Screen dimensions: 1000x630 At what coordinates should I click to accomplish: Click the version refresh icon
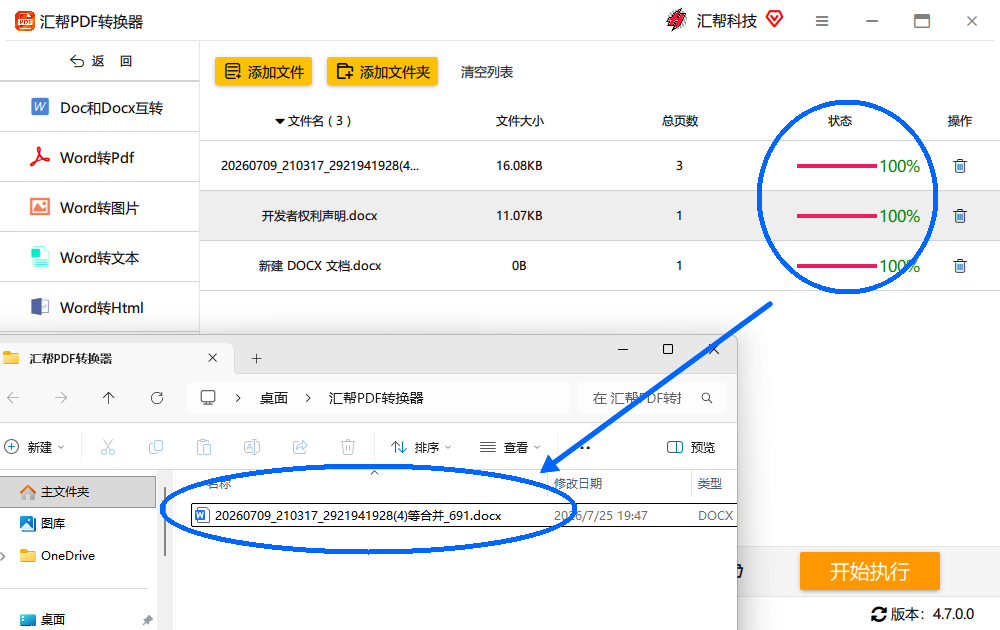coord(878,614)
